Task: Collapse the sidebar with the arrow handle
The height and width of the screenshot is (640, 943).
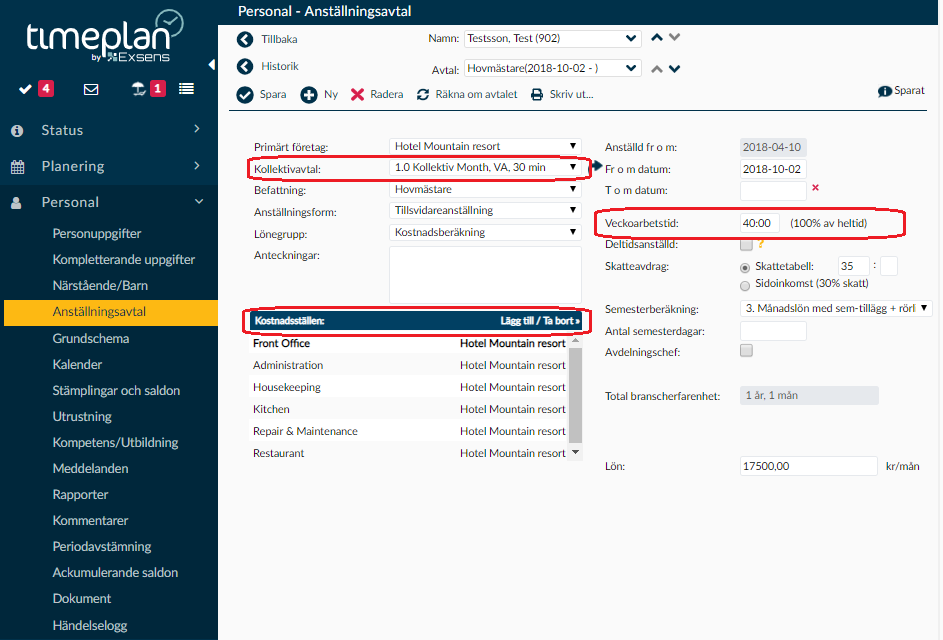Action: [212, 64]
